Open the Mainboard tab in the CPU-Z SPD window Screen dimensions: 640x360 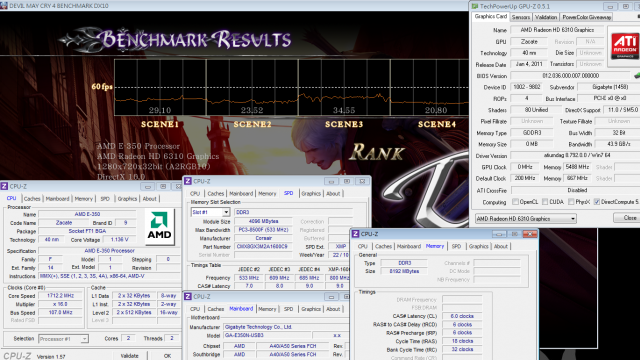coord(241,193)
